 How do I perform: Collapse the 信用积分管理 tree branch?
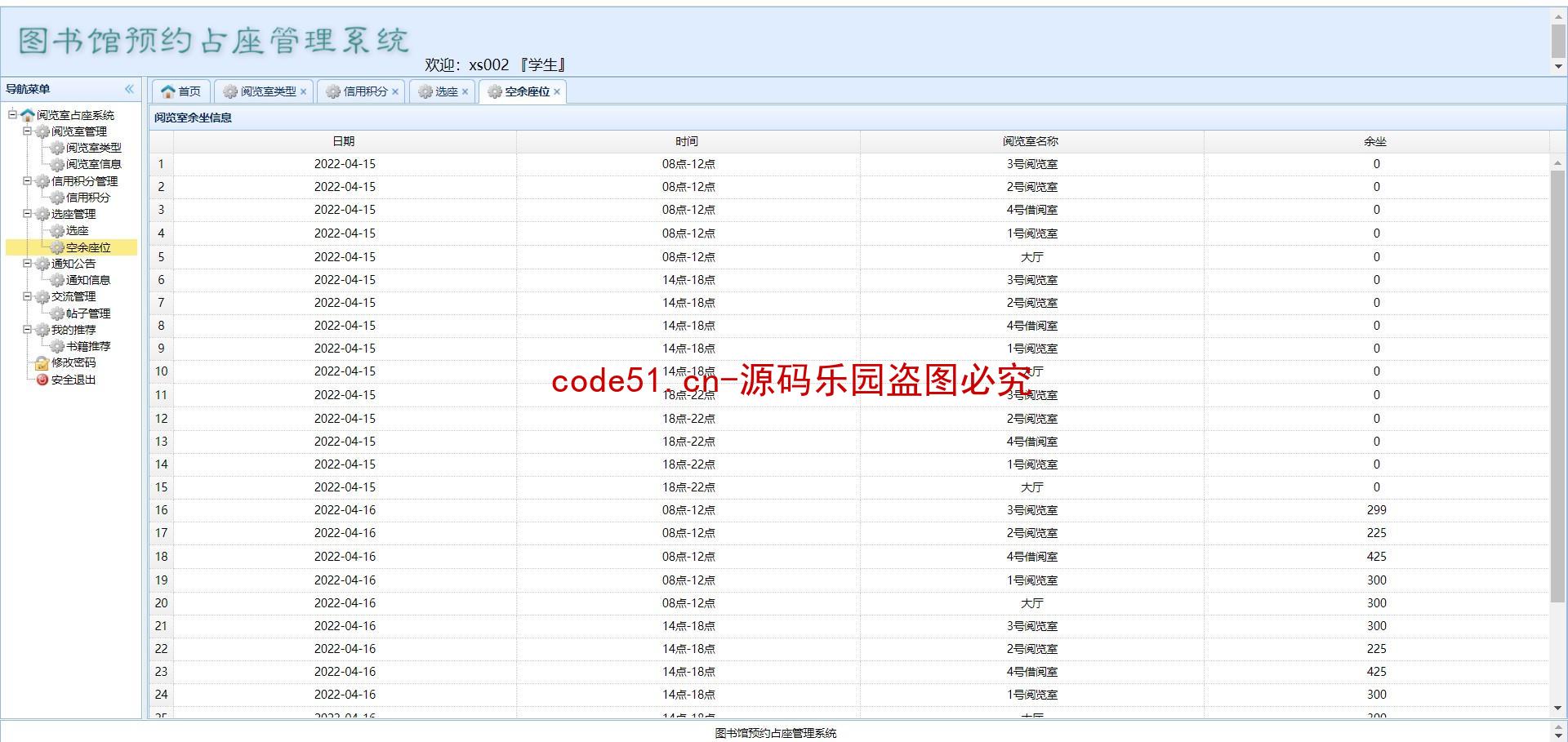[x=27, y=181]
